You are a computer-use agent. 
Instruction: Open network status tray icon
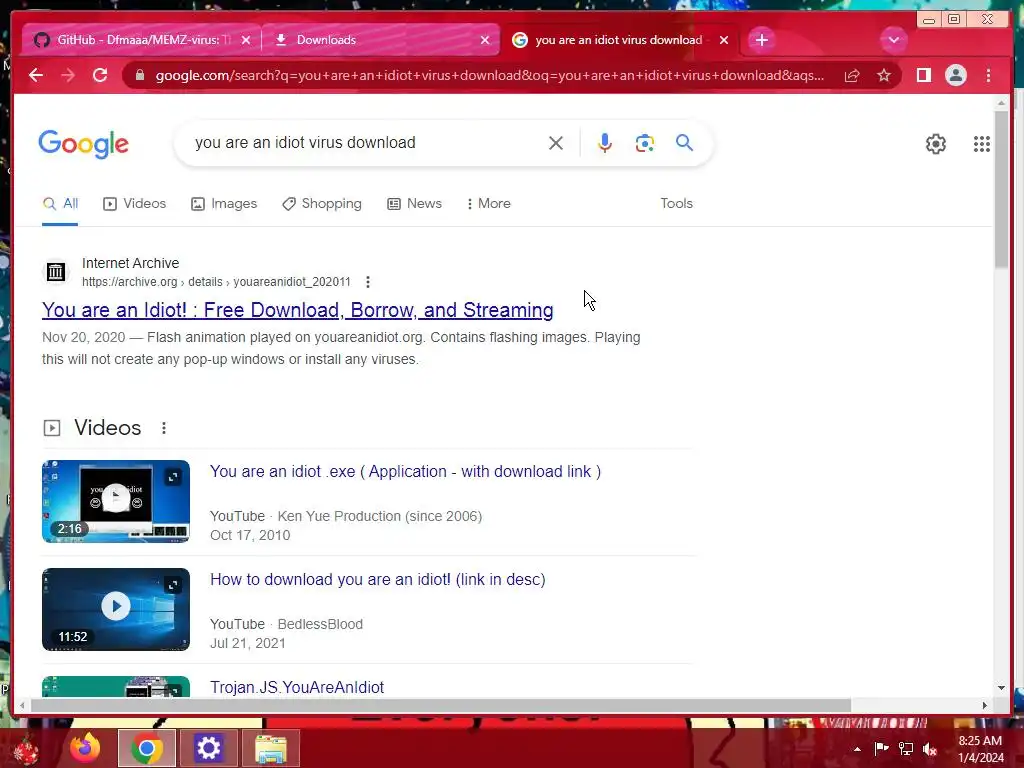906,748
